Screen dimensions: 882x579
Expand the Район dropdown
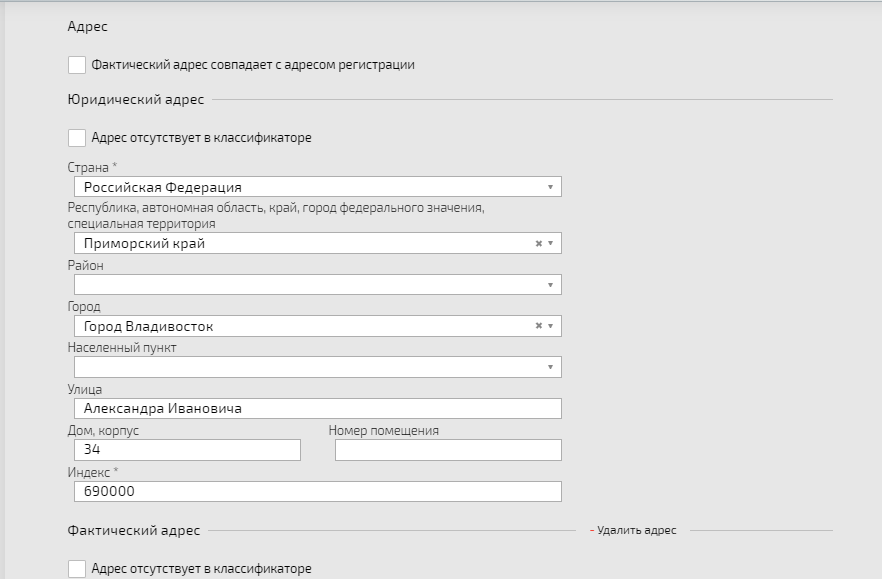coord(318,285)
